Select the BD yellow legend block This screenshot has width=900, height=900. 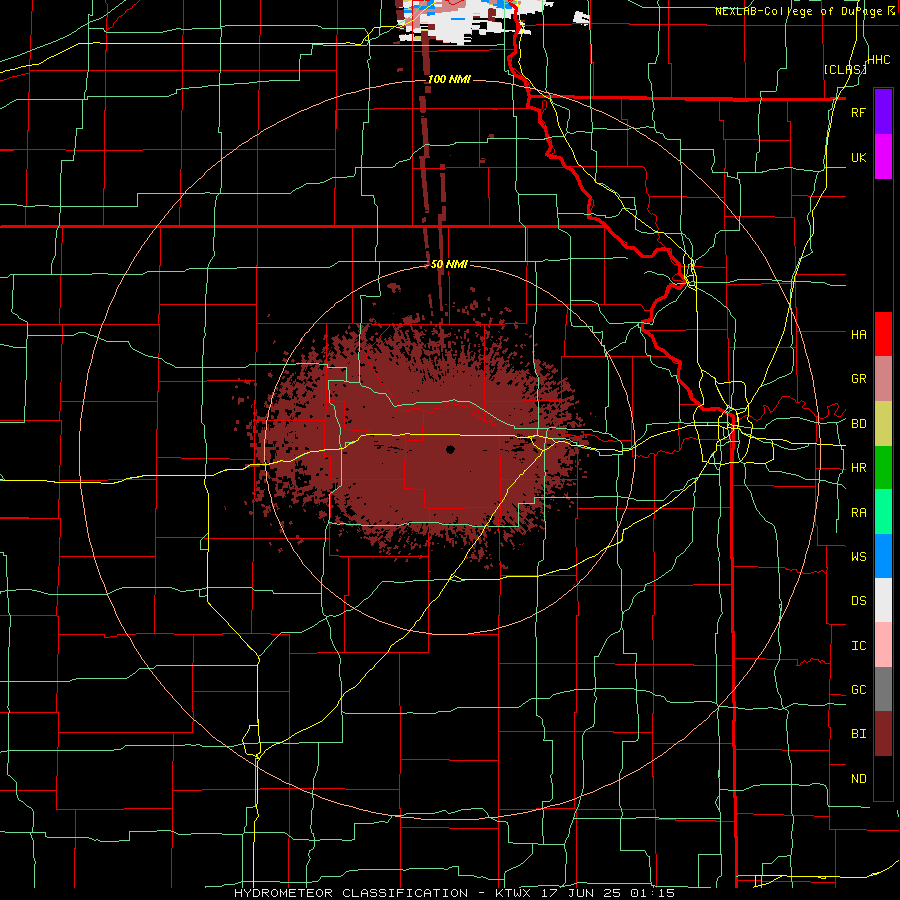pos(883,423)
